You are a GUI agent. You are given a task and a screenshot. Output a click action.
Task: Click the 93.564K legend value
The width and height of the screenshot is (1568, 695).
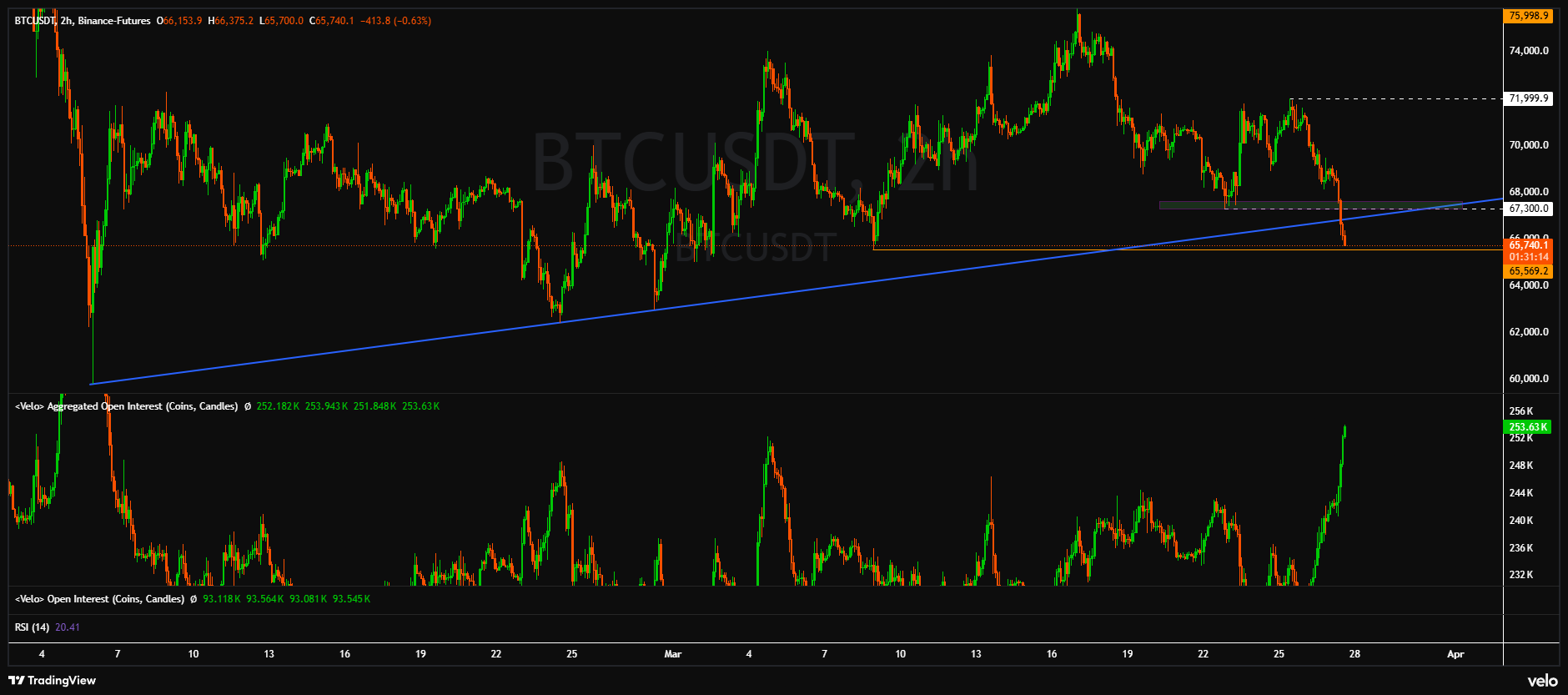(x=265, y=599)
